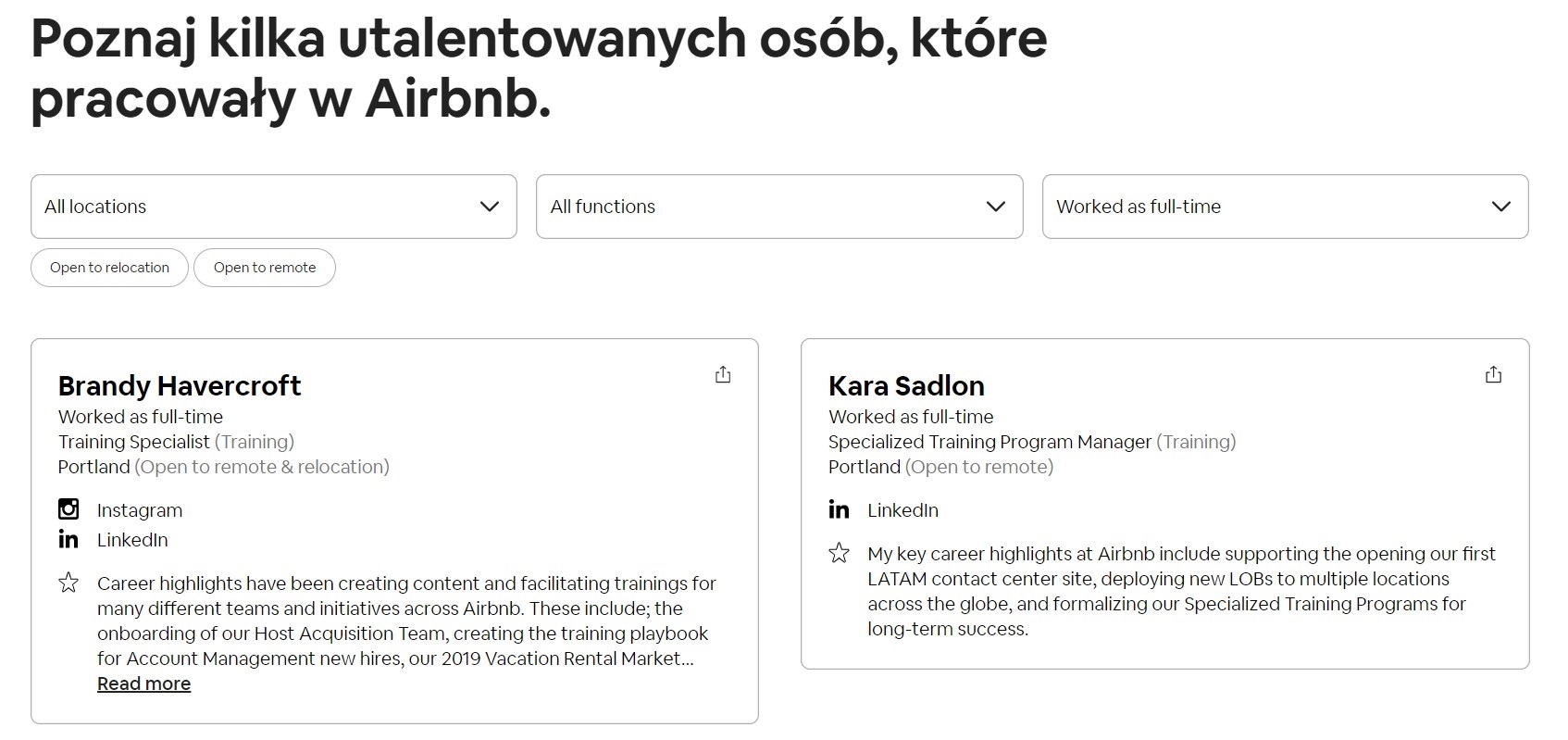Open the Worked as full-time dropdown
1568x740 pixels.
[1285, 207]
